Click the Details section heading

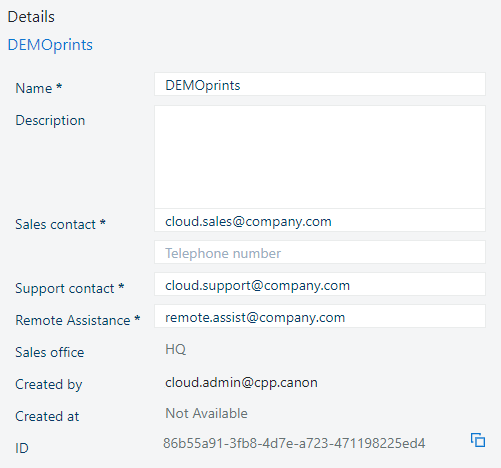point(31,17)
